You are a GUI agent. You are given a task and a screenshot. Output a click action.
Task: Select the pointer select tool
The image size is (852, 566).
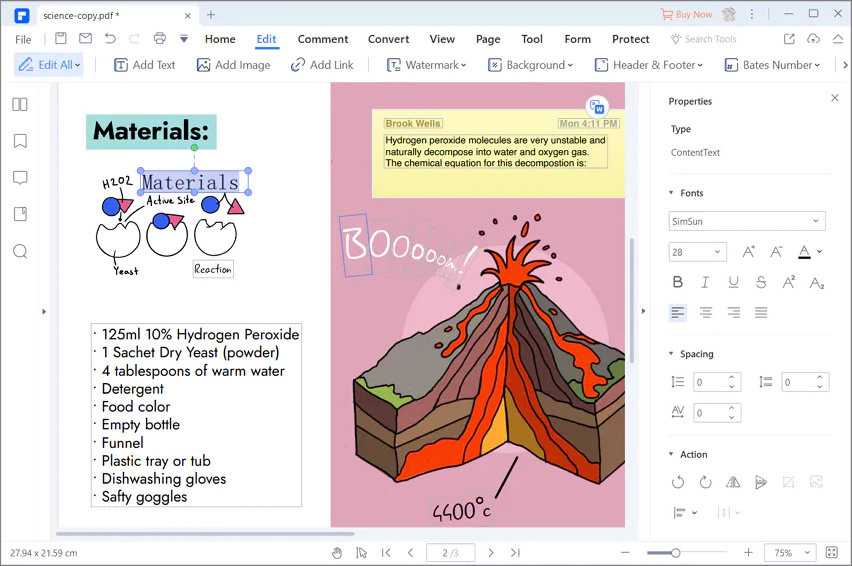(x=361, y=553)
